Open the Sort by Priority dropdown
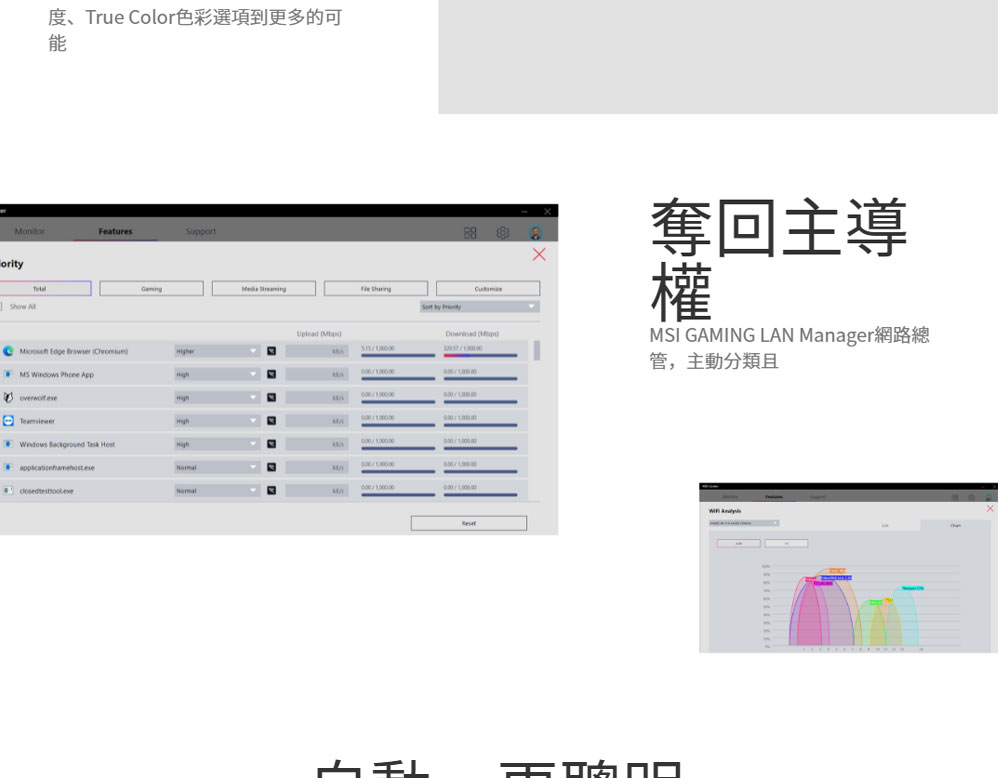This screenshot has height=778, width=1000. click(x=480, y=307)
